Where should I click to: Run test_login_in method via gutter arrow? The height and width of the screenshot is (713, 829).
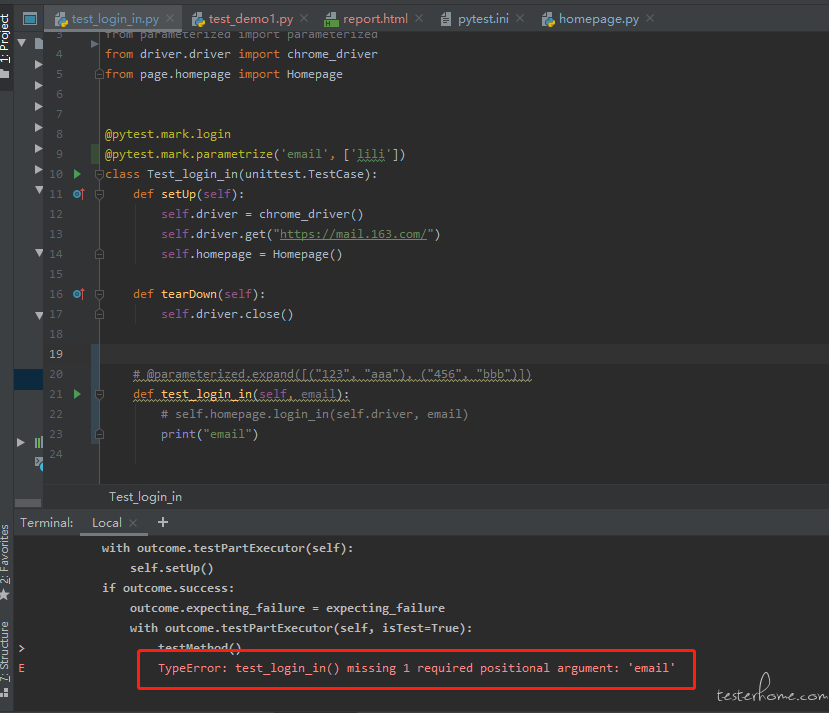tap(77, 394)
